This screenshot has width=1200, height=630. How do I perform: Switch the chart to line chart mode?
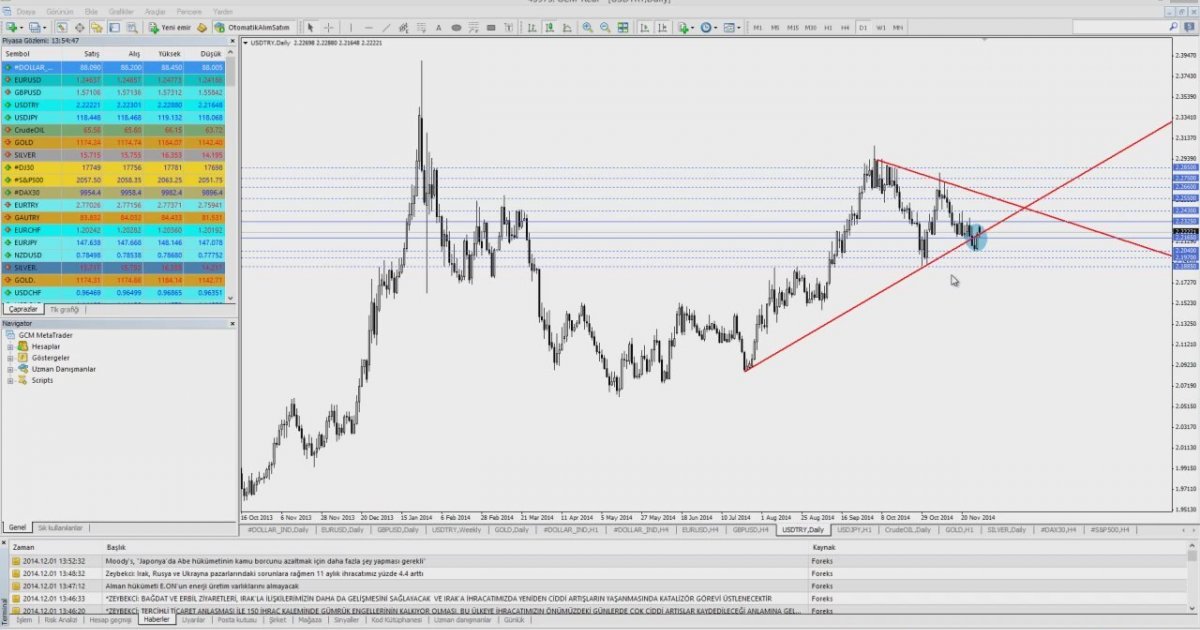(x=567, y=28)
